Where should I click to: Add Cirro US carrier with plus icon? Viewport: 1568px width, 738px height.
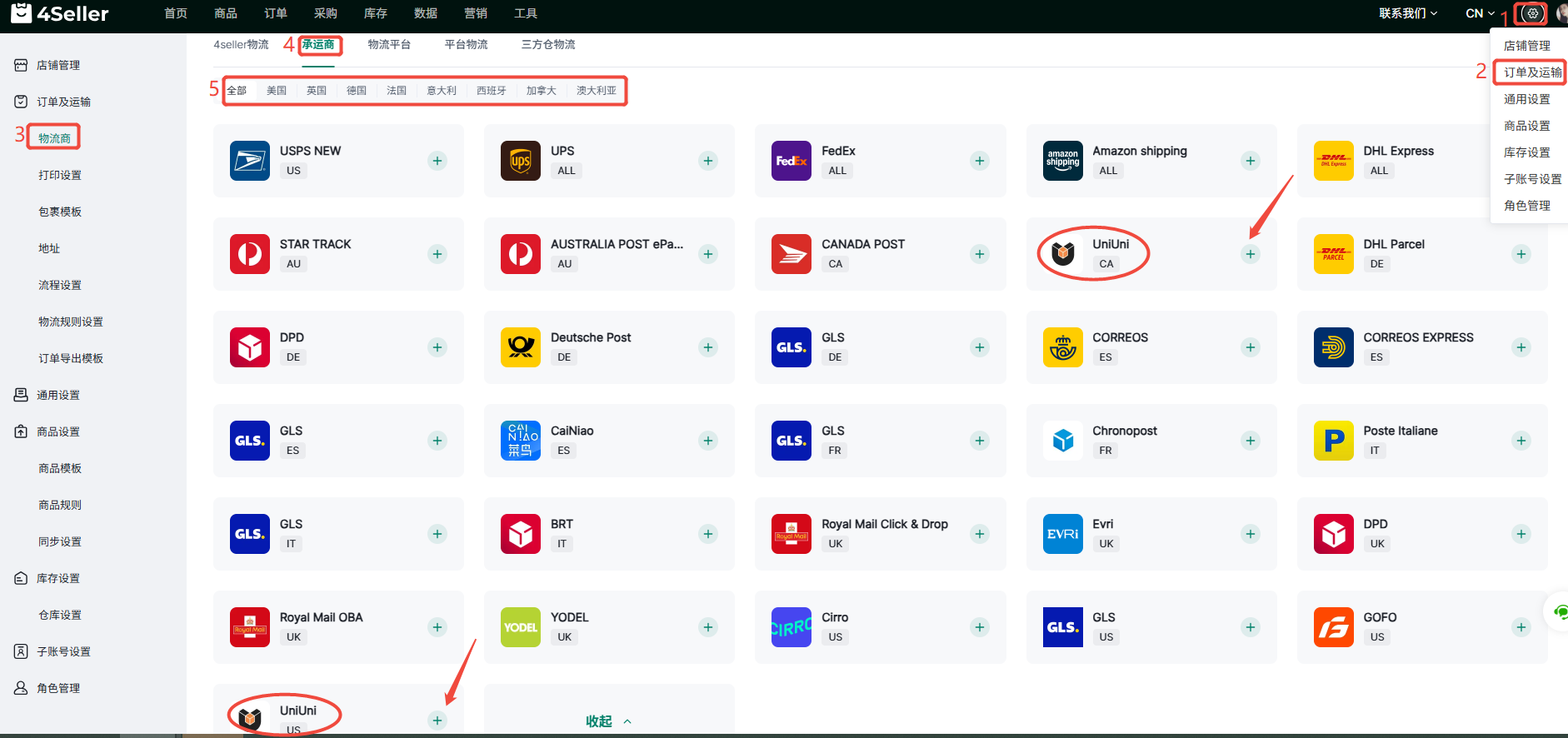click(980, 627)
